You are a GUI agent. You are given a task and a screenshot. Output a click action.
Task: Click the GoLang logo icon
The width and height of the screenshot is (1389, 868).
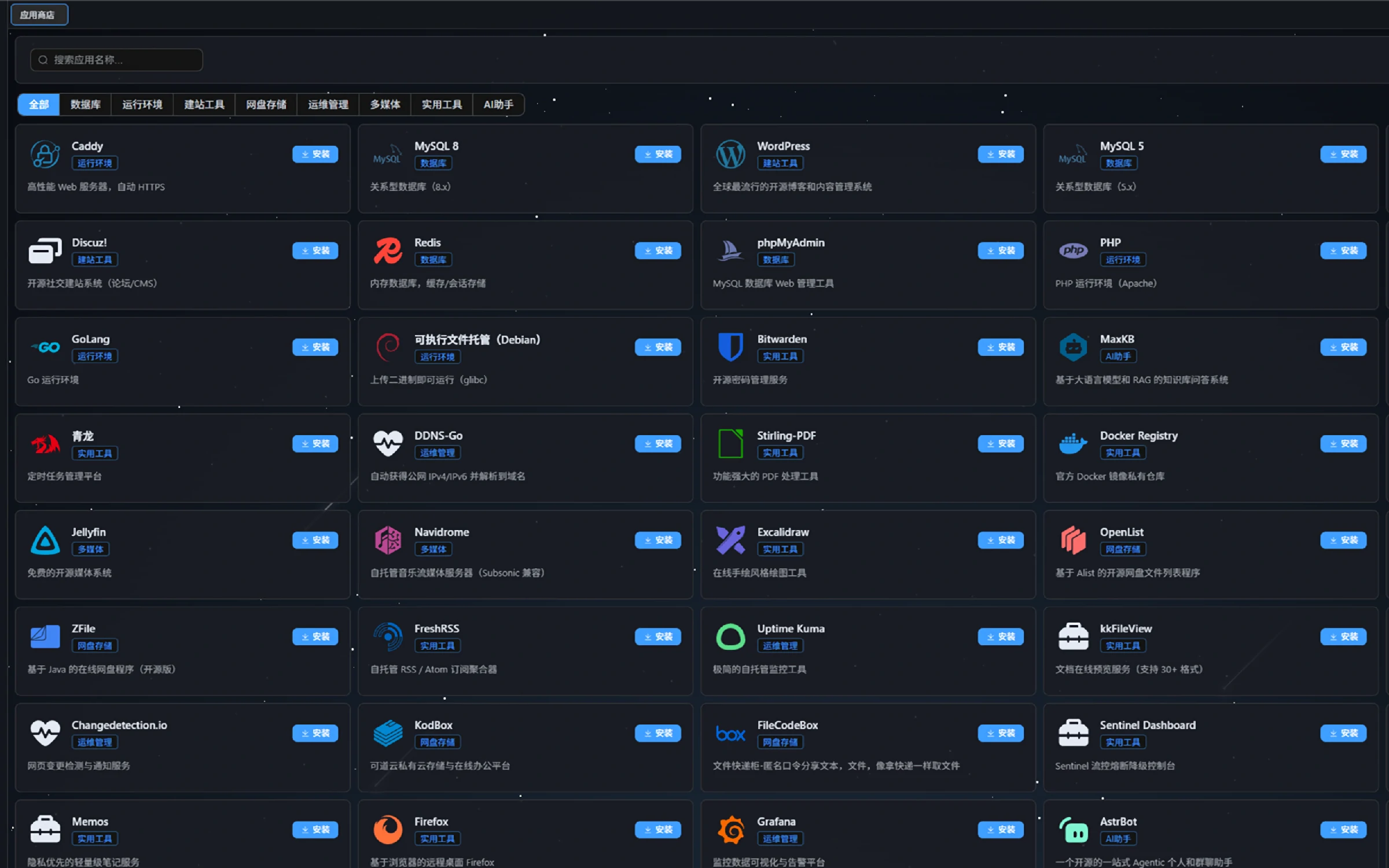click(45, 347)
